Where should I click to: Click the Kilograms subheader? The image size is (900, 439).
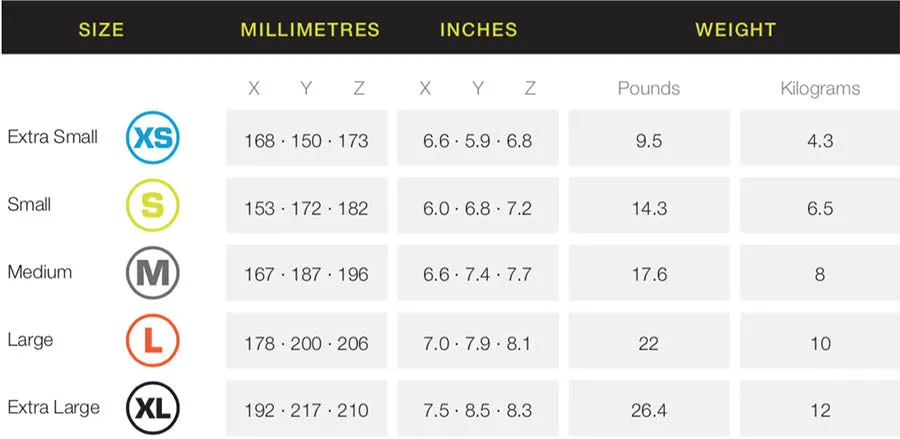[x=820, y=88]
